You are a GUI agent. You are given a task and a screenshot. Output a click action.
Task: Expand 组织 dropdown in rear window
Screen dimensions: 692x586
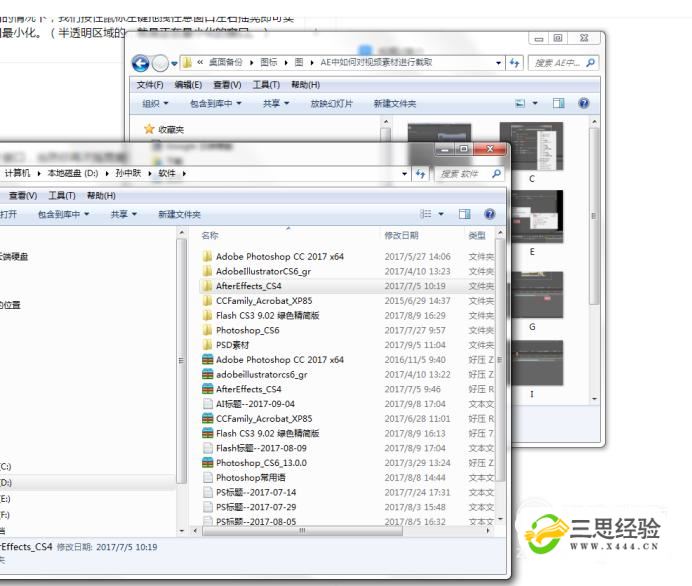click(155, 104)
